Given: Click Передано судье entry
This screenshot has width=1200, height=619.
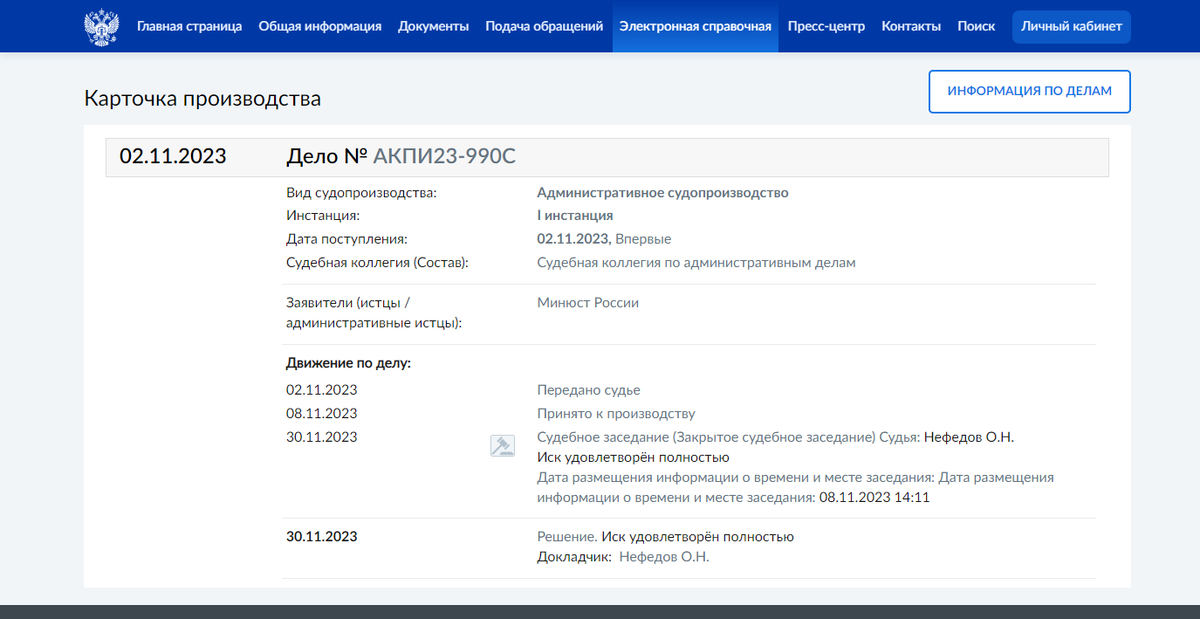Looking at the screenshot, I should pos(588,390).
